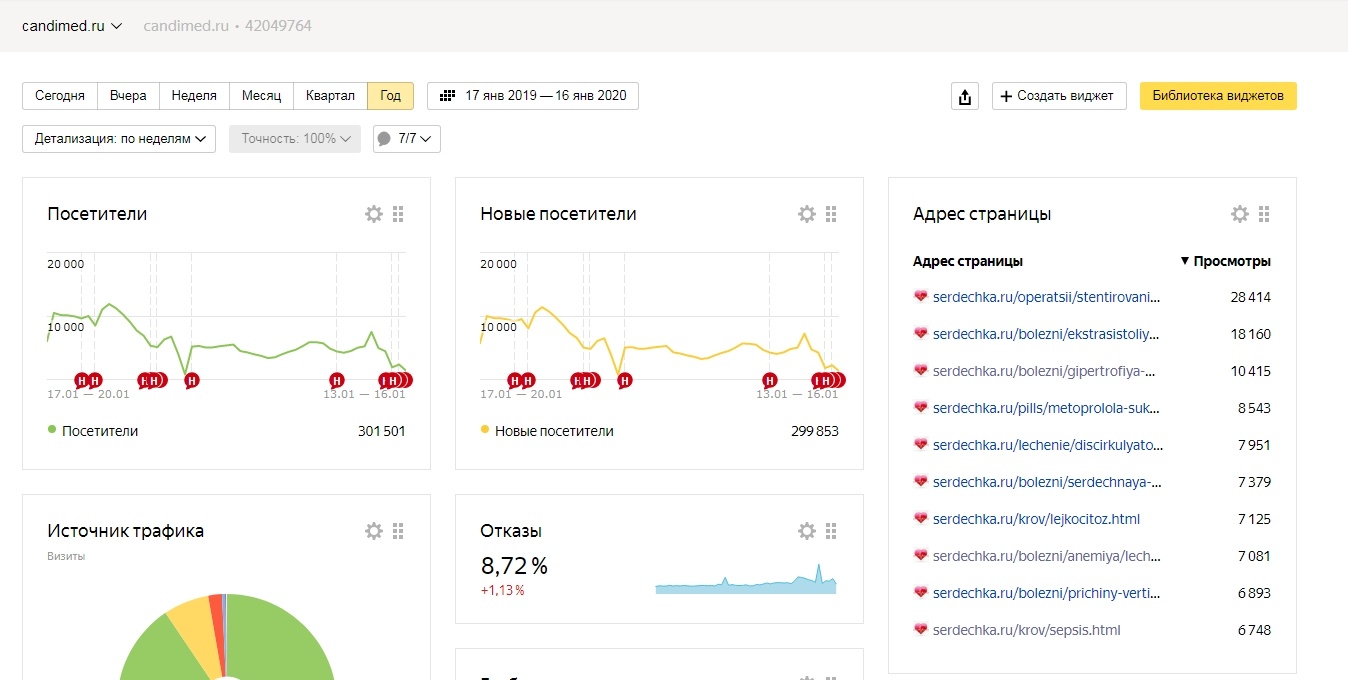Click the Отказы blue sparkline chart
This screenshot has width=1348, height=680.
746,580
